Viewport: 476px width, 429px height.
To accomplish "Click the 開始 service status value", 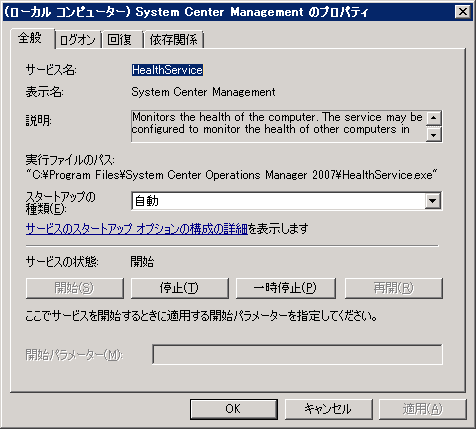I will tap(142, 262).
